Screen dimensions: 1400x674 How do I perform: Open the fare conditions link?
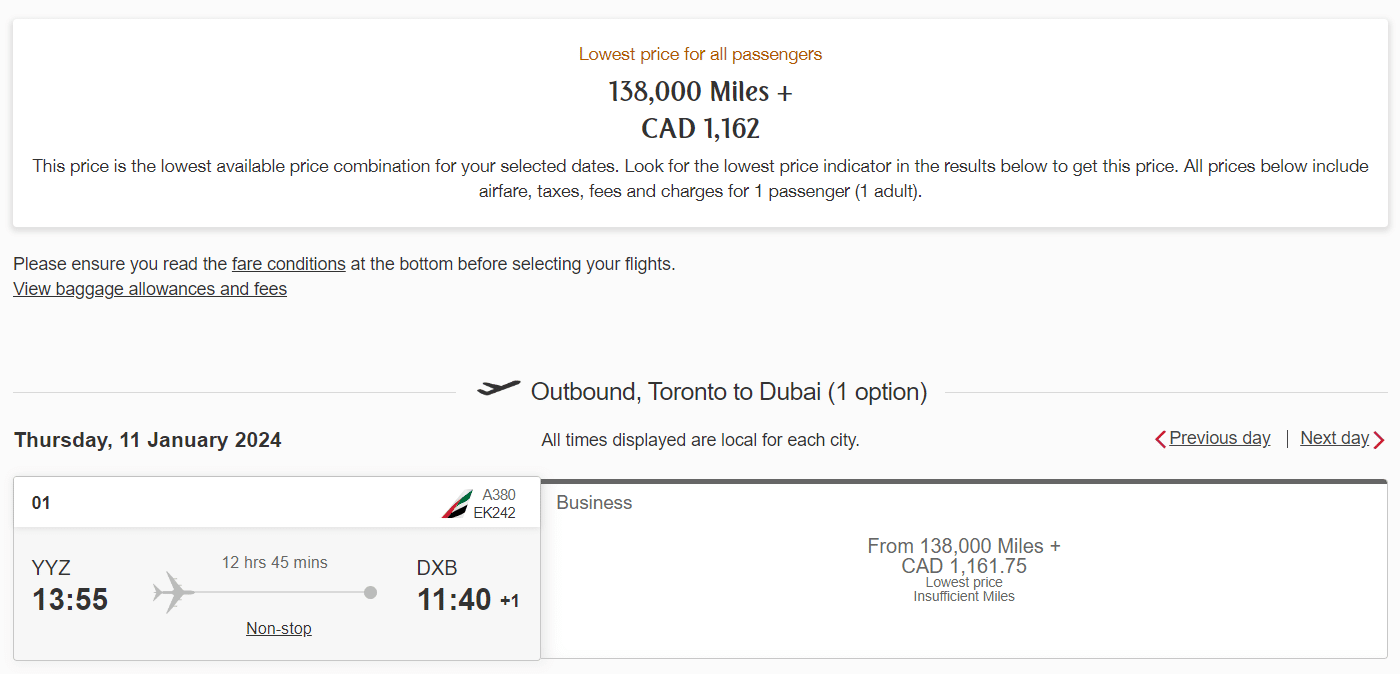pos(288,264)
